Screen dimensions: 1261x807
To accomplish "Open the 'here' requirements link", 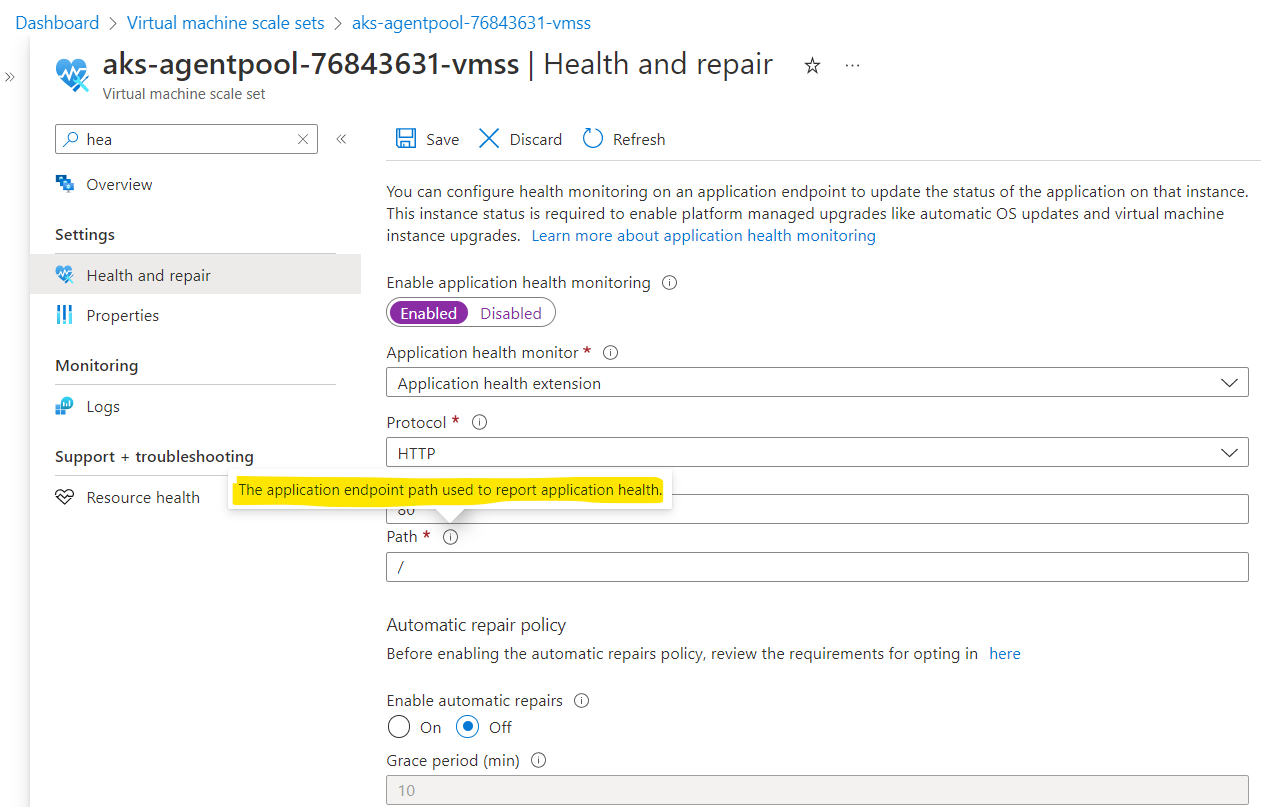I will (x=1005, y=653).
